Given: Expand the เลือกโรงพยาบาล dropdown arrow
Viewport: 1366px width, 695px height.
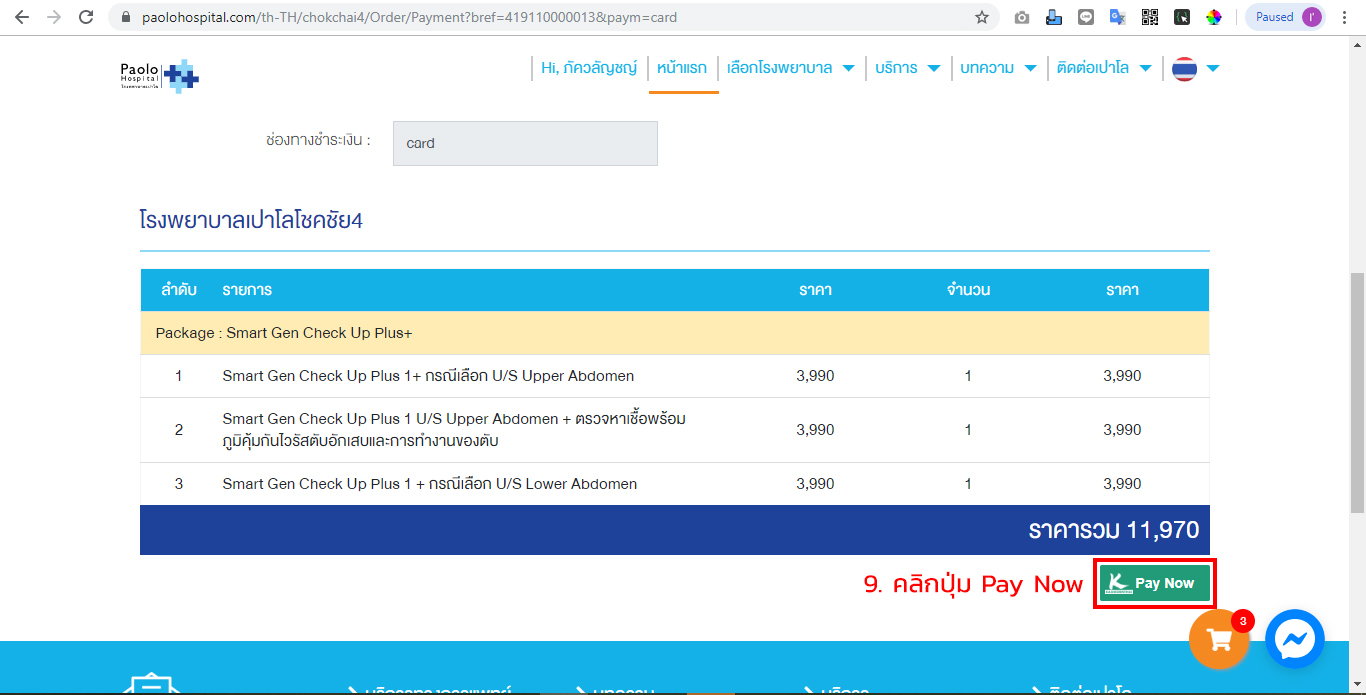Looking at the screenshot, I should 848,69.
